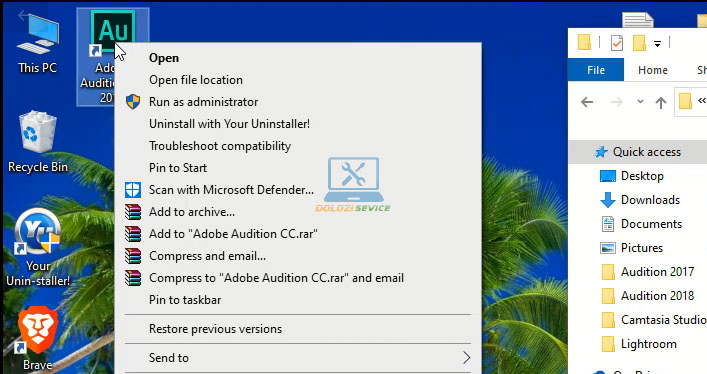Choose Add to archive...
The image size is (707, 374).
298,212
